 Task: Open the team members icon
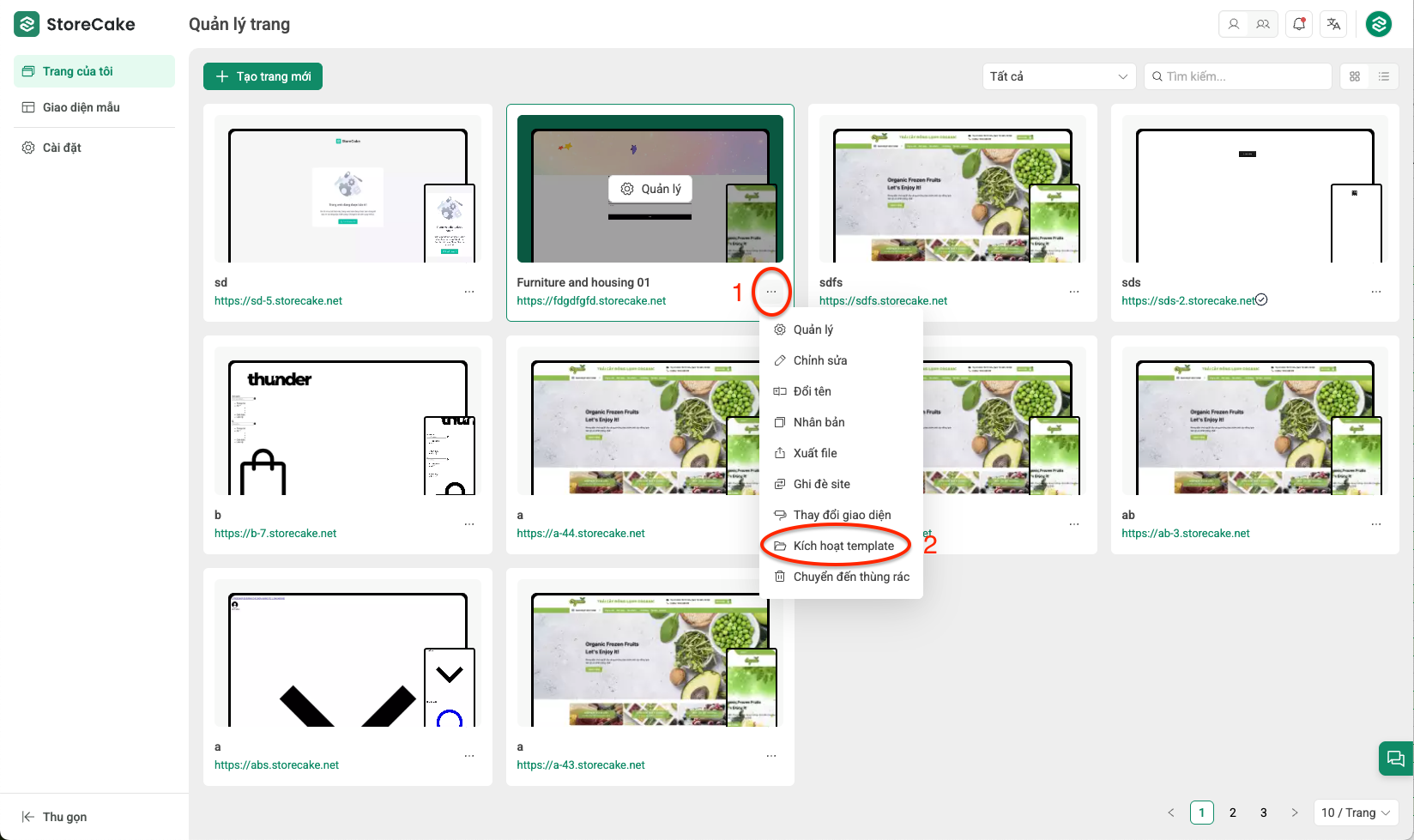pyautogui.click(x=1263, y=24)
